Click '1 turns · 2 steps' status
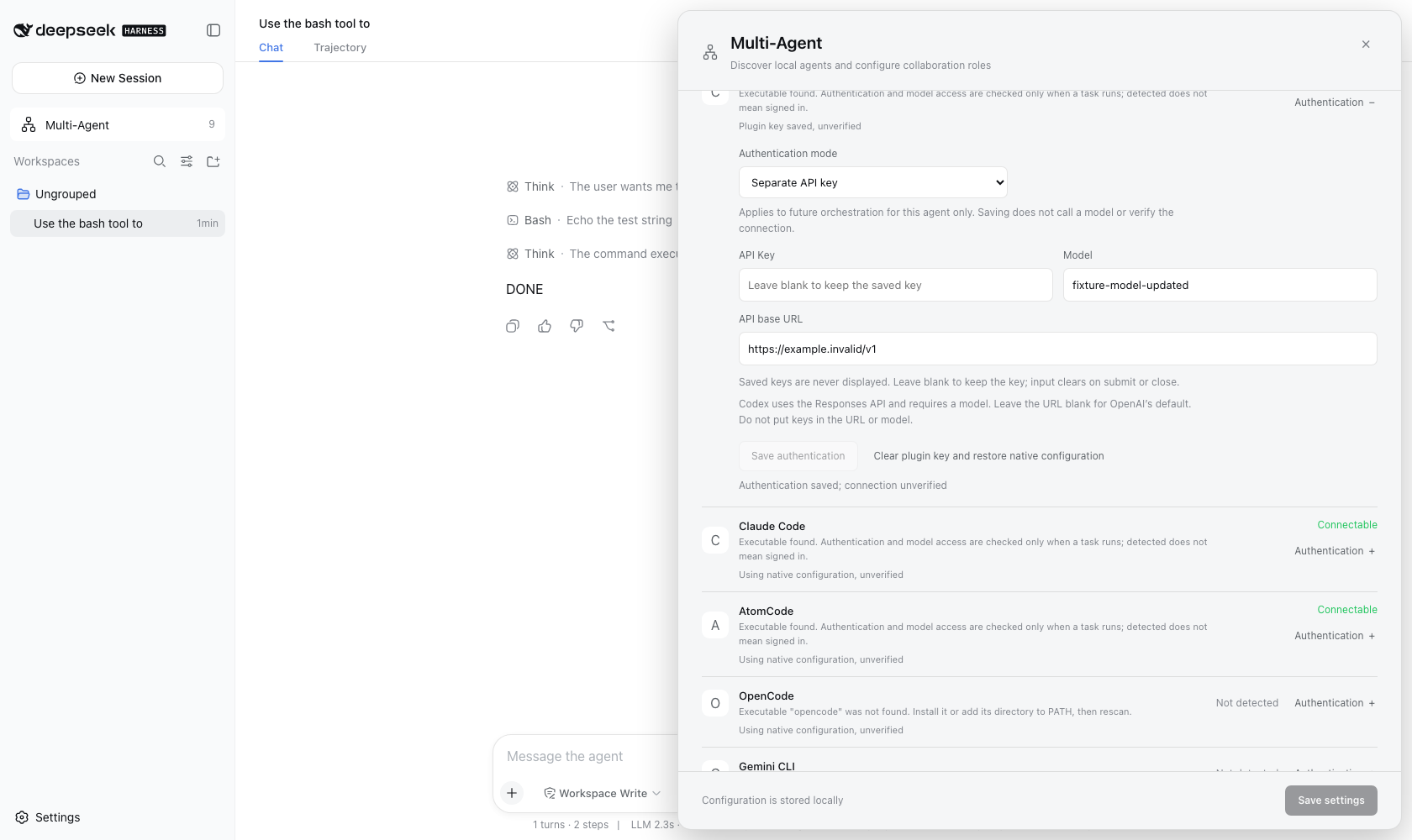 click(571, 825)
